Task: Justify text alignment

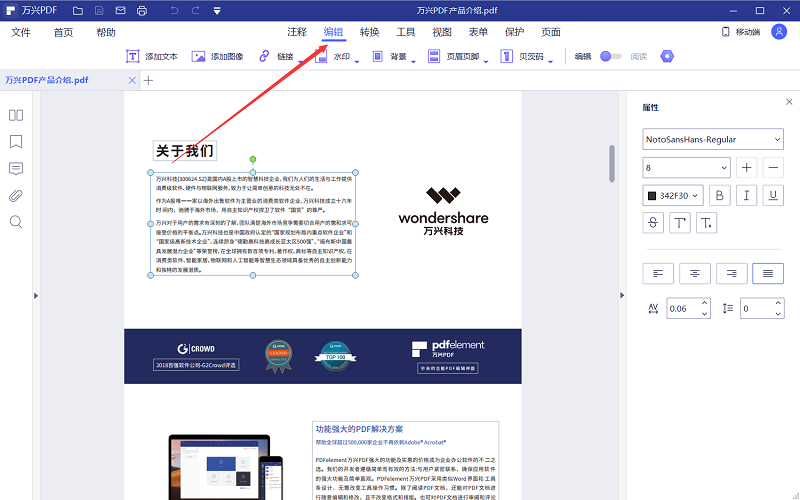Action: point(768,273)
